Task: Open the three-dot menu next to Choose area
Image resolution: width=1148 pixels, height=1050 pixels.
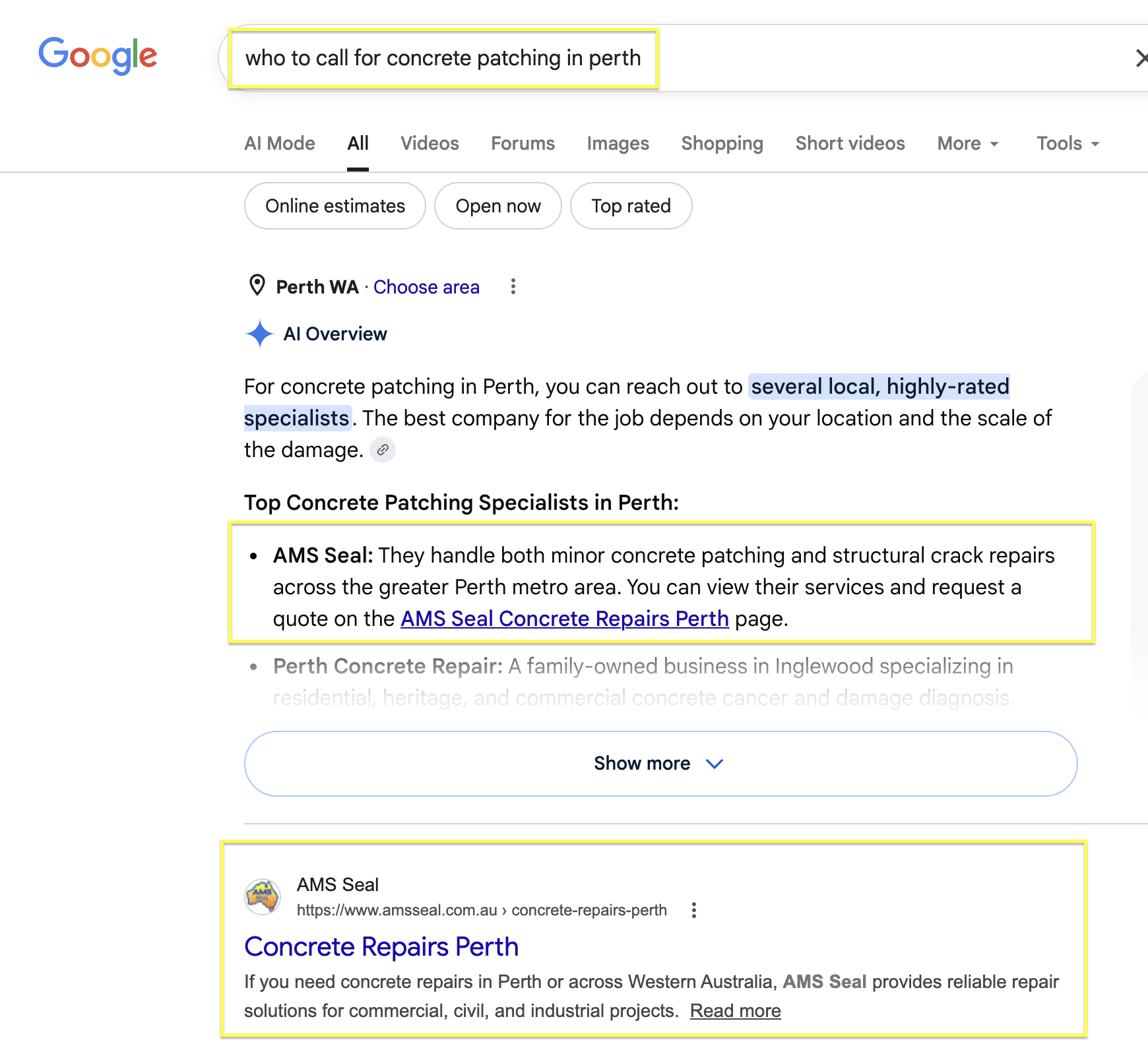Action: pyautogui.click(x=513, y=286)
